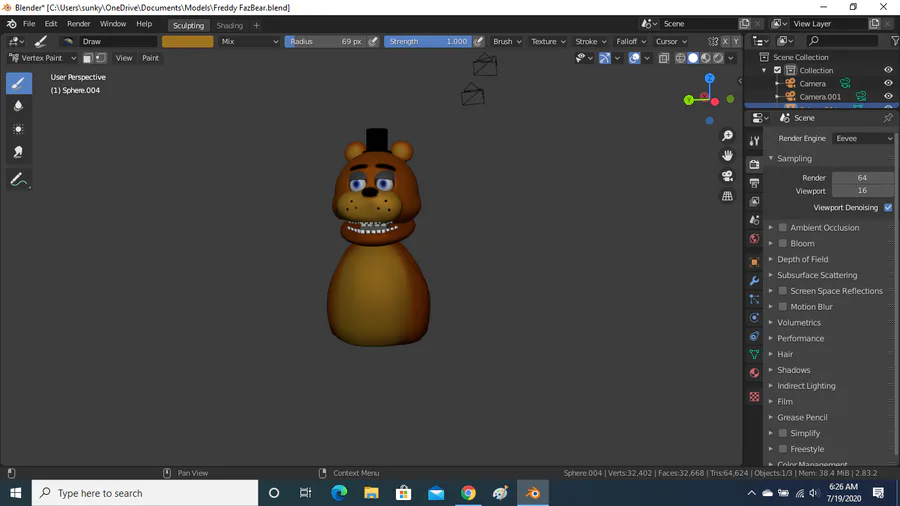Open the Render menu
Viewport: 900px width, 506px height.
click(x=79, y=24)
